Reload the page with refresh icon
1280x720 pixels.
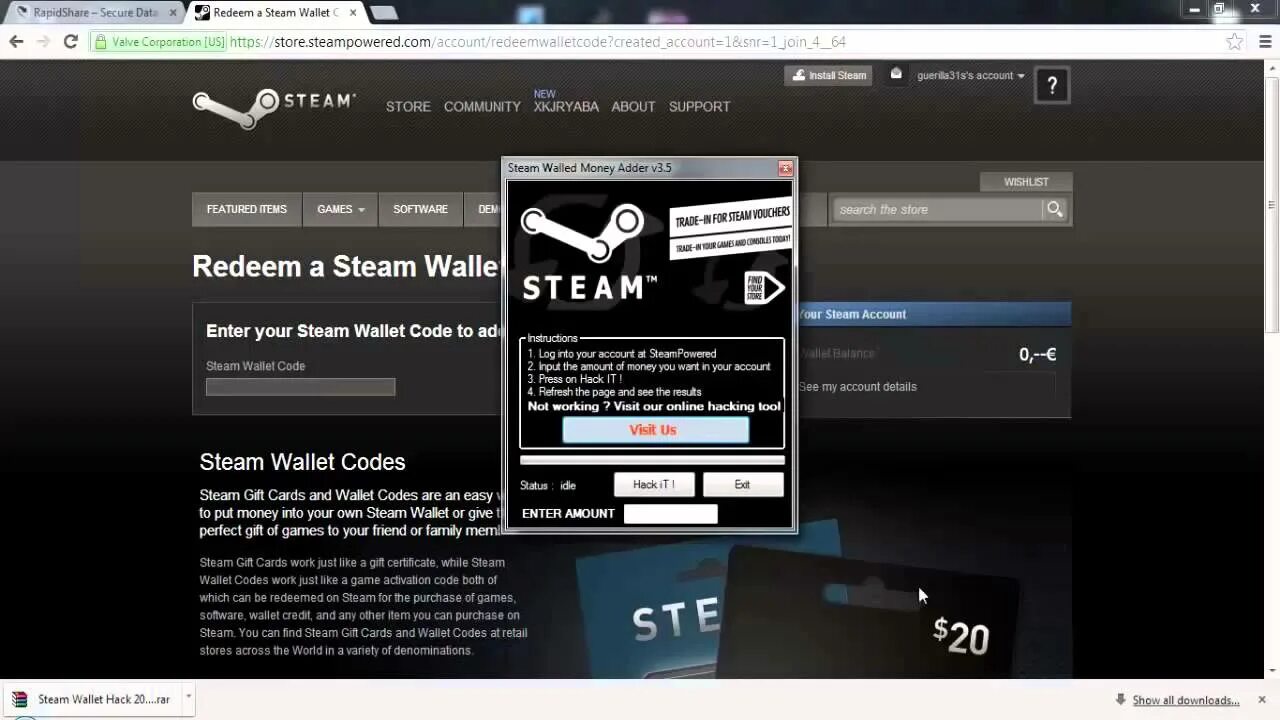[x=70, y=42]
